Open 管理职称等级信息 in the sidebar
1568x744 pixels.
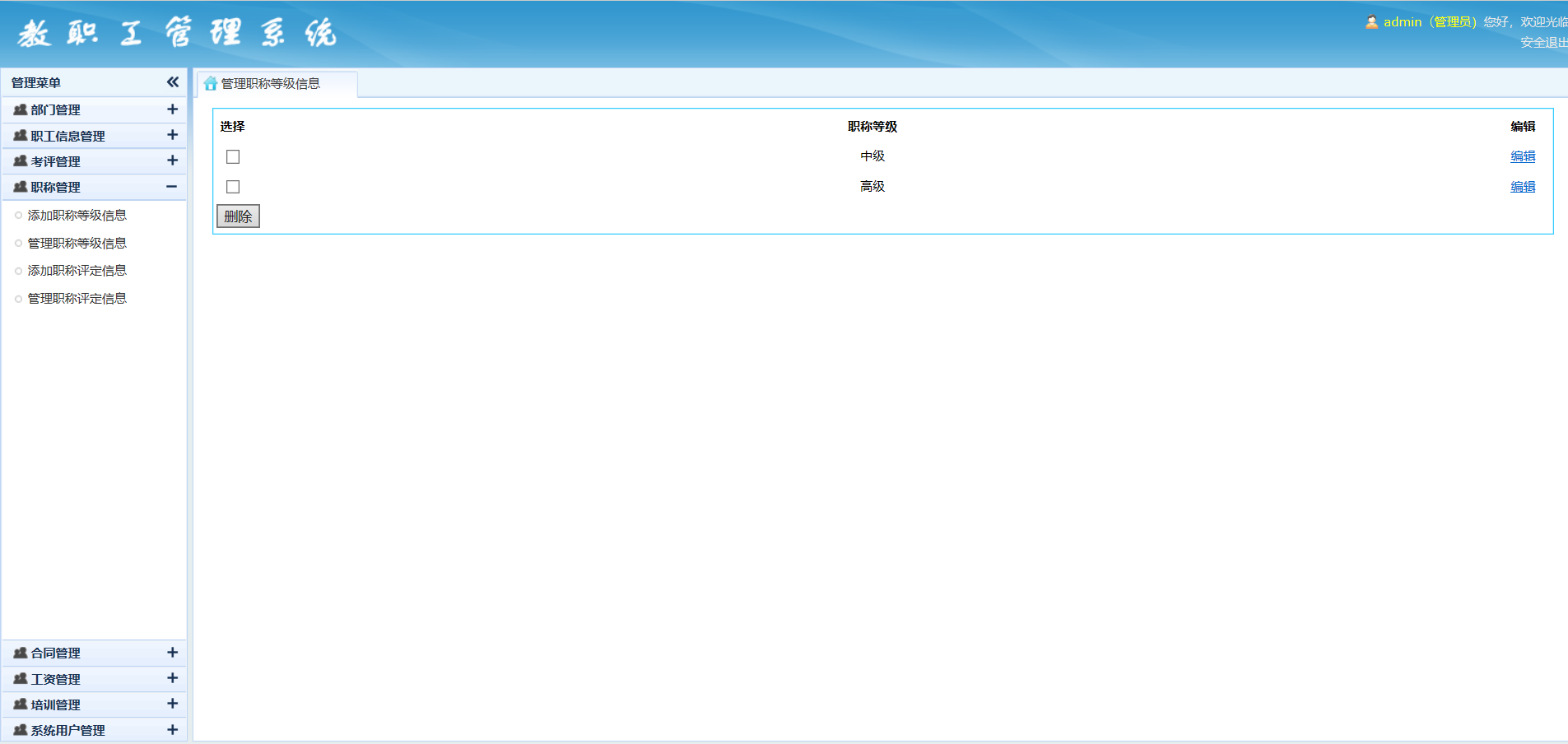77,244
